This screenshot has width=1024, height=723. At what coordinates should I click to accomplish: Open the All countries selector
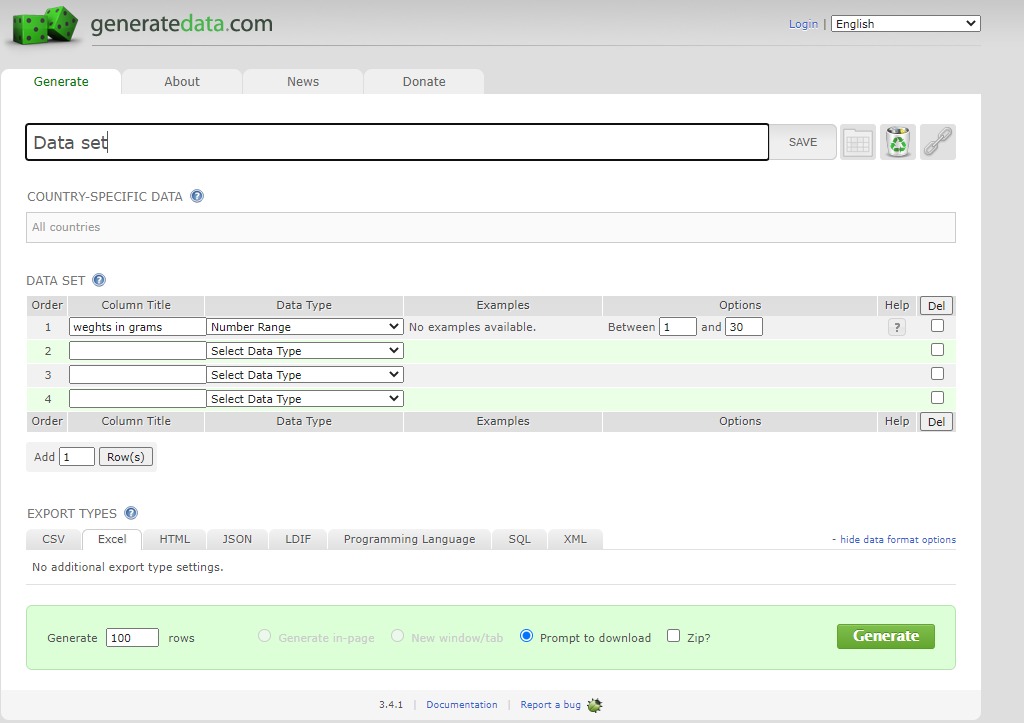pos(490,227)
